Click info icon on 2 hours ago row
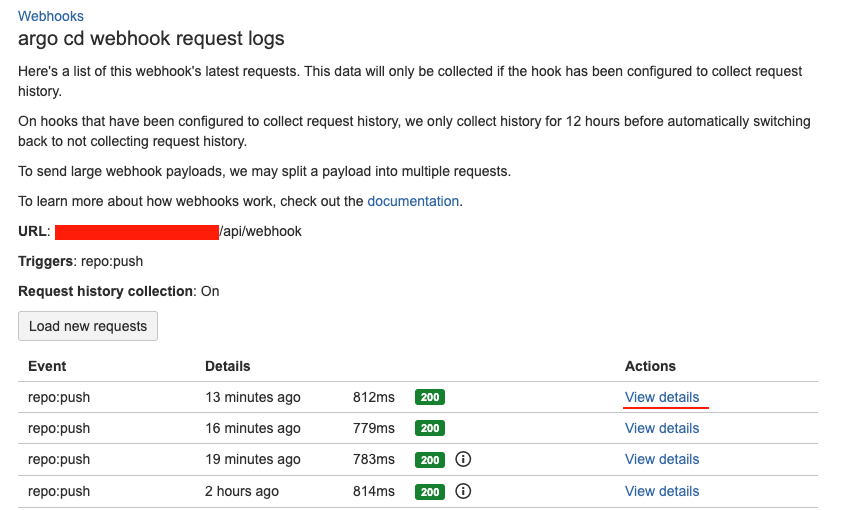 tap(463, 491)
